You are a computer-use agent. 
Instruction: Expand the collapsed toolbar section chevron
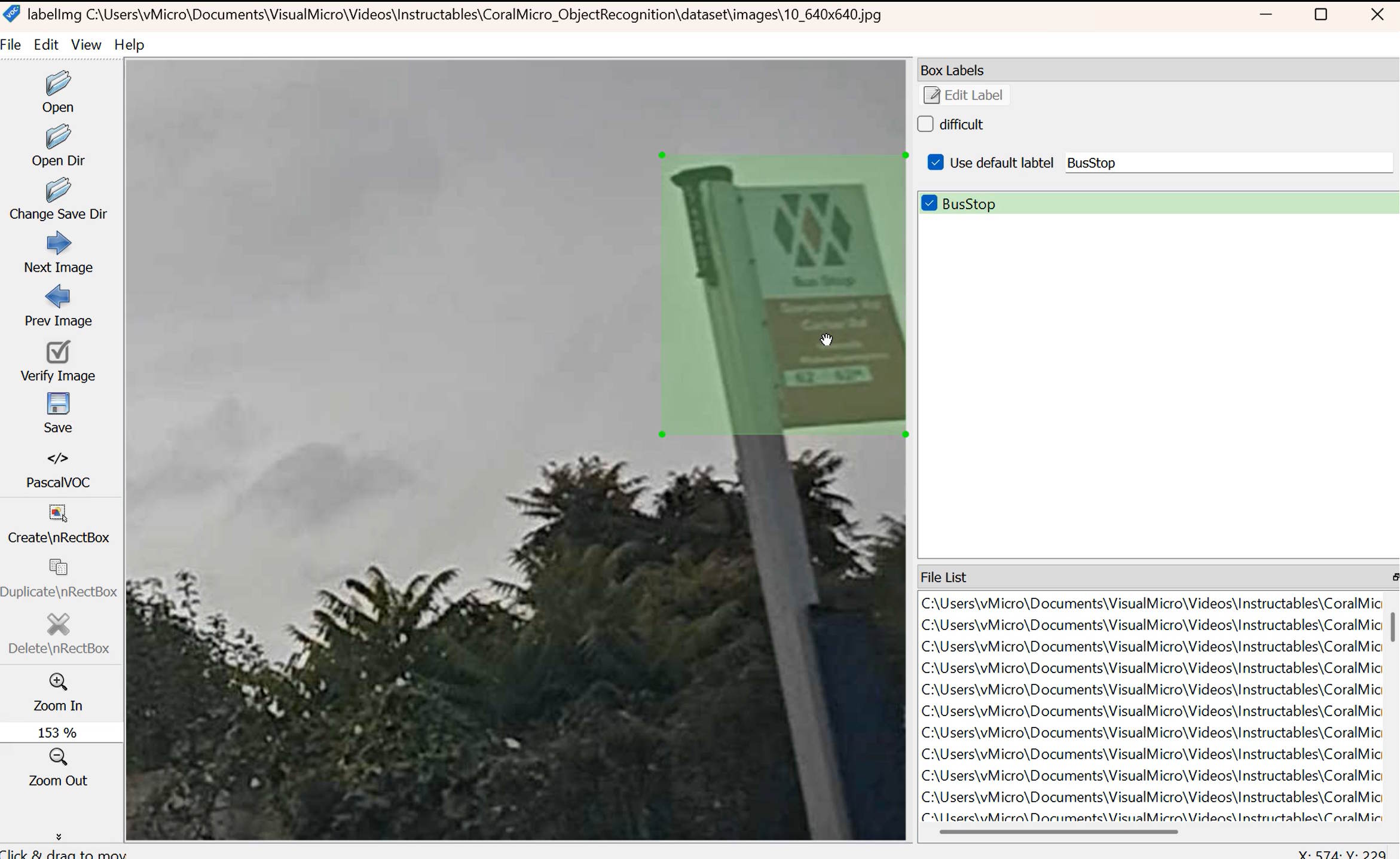(x=57, y=836)
